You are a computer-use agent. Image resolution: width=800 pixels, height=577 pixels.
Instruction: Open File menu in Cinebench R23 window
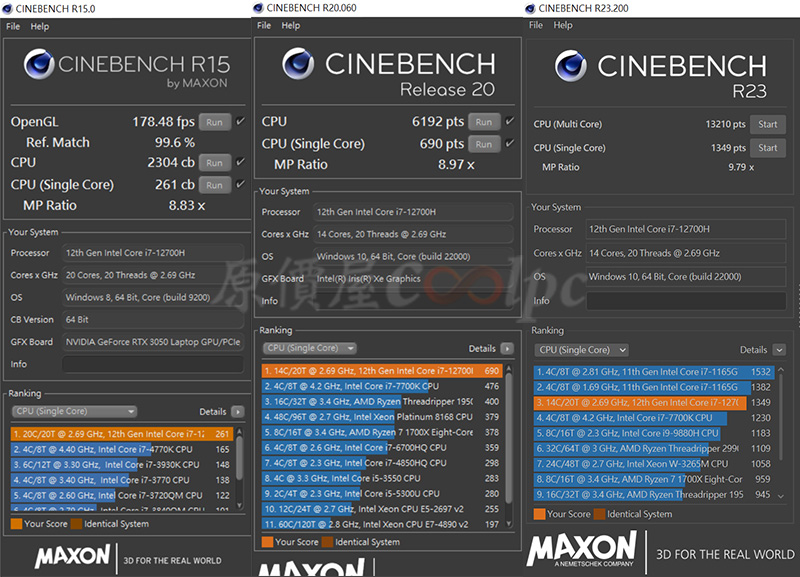point(536,25)
